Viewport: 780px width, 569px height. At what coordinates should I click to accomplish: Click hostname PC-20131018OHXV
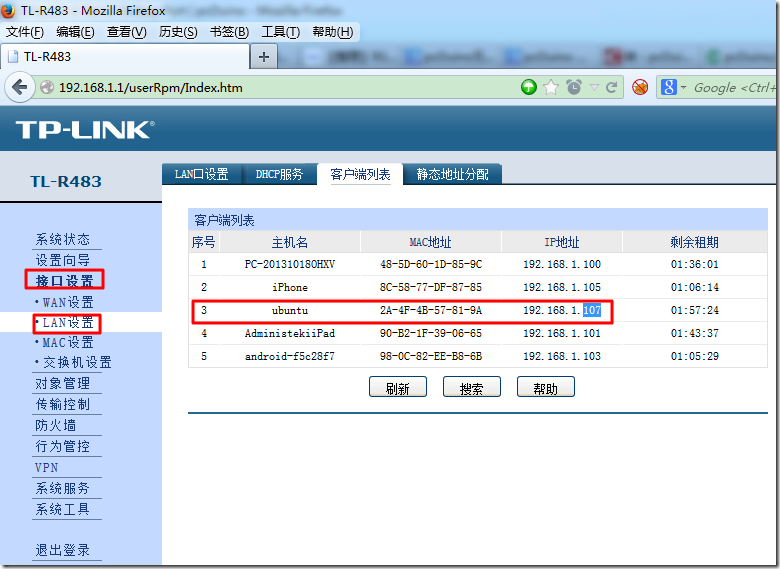(290, 264)
